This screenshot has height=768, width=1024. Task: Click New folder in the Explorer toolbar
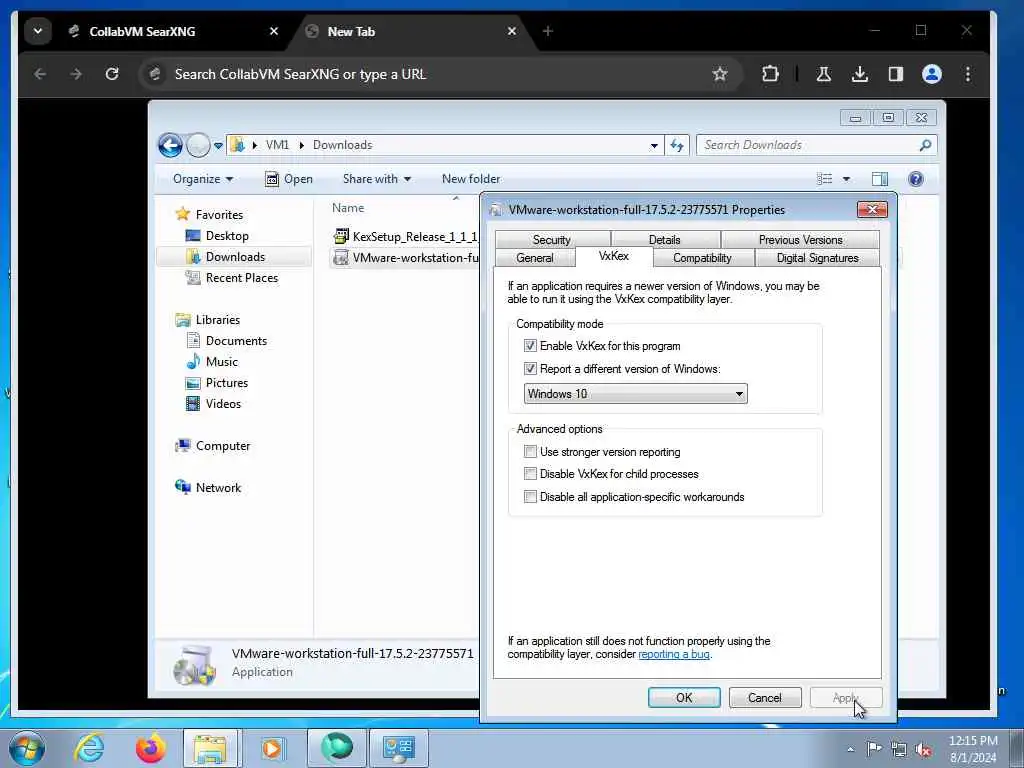click(471, 179)
